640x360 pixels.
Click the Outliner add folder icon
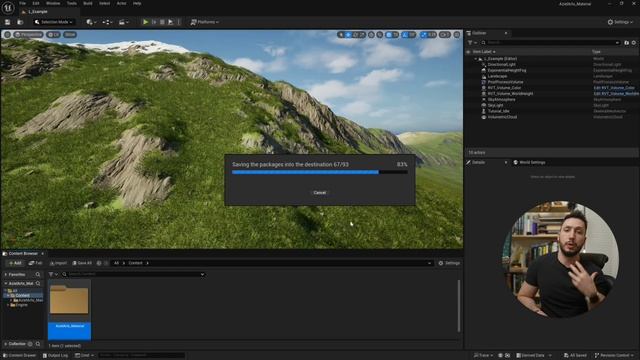pos(627,42)
